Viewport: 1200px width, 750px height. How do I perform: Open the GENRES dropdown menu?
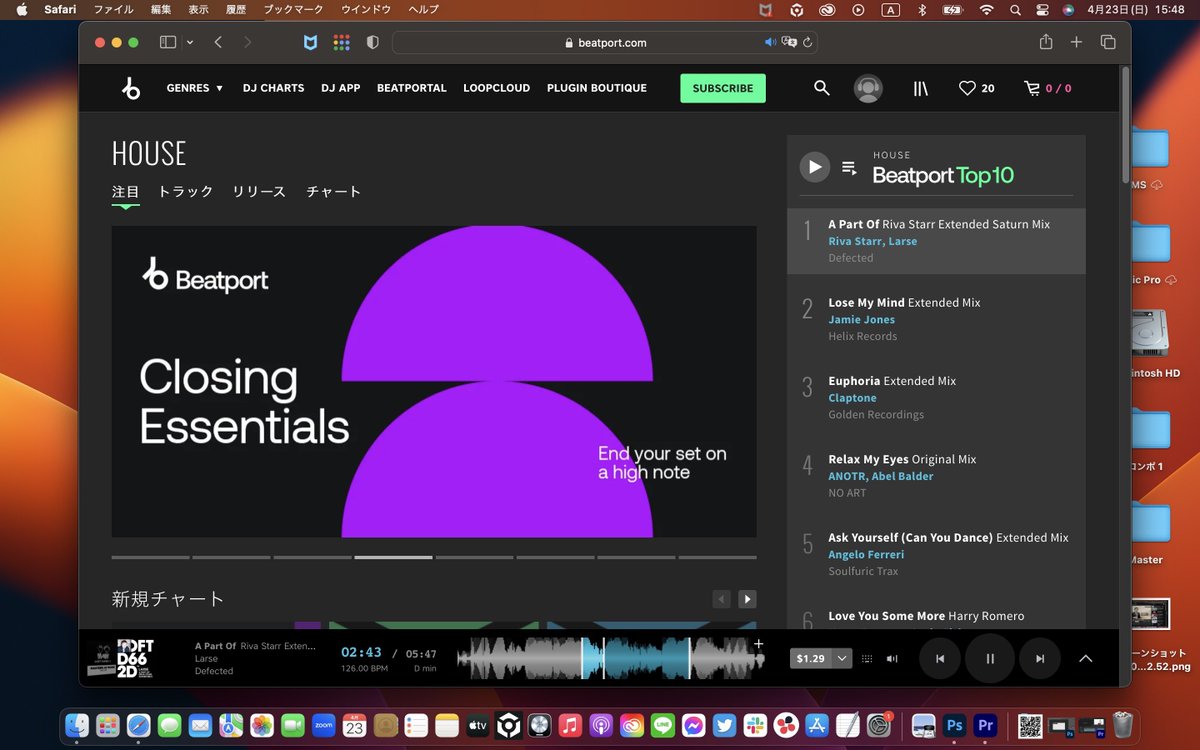[195, 88]
